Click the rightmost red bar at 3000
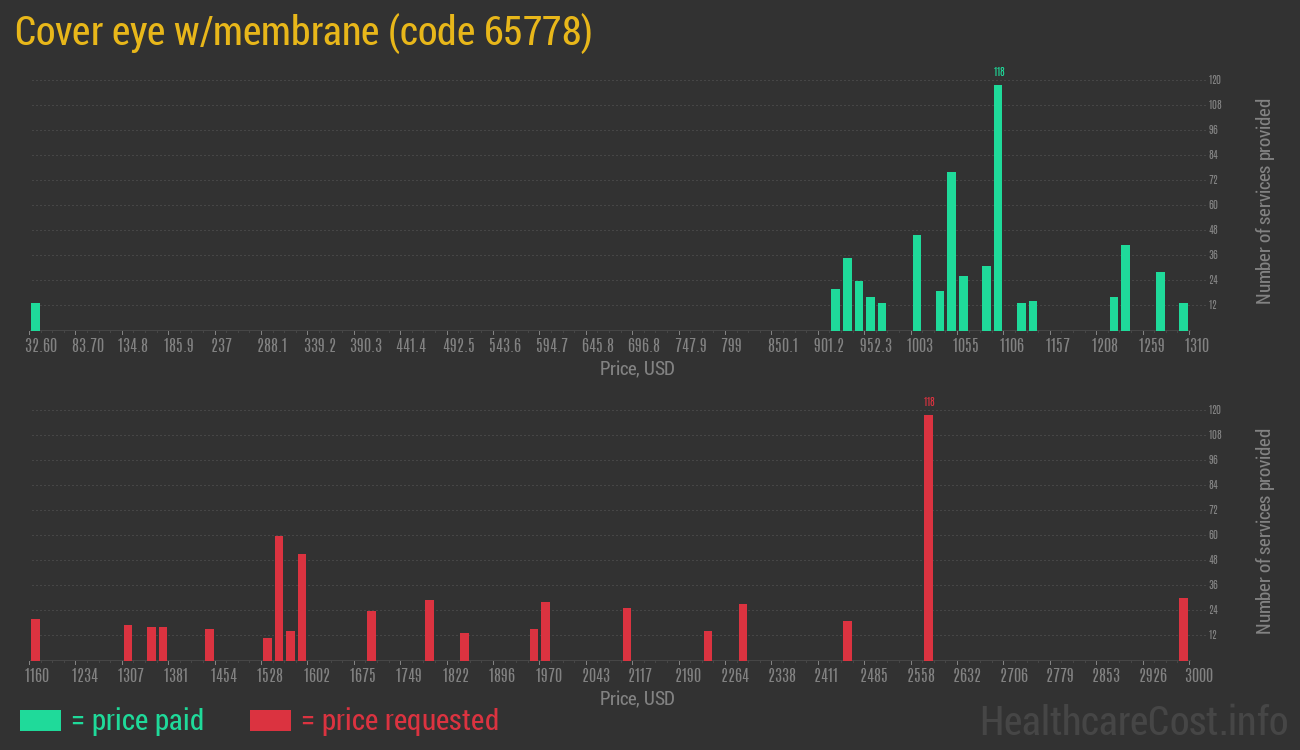Image resolution: width=1300 pixels, height=750 pixels. [x=1183, y=629]
